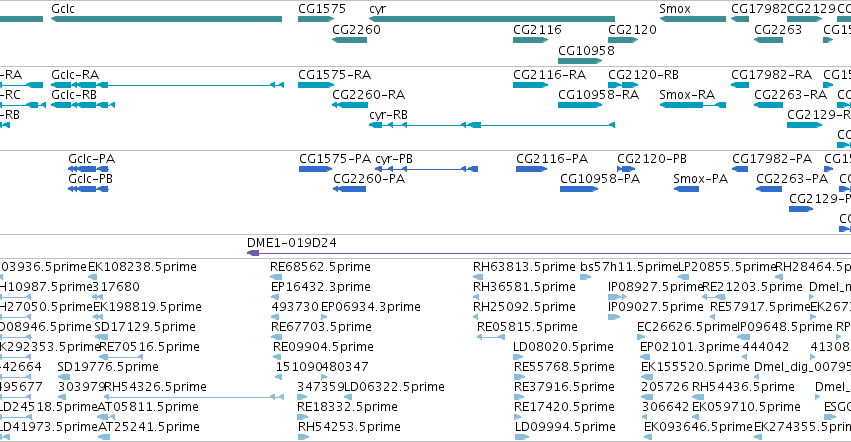Screen dimensions: 851x442
Task: Click the RE21203.5prime EST label
Action: click(x=752, y=287)
